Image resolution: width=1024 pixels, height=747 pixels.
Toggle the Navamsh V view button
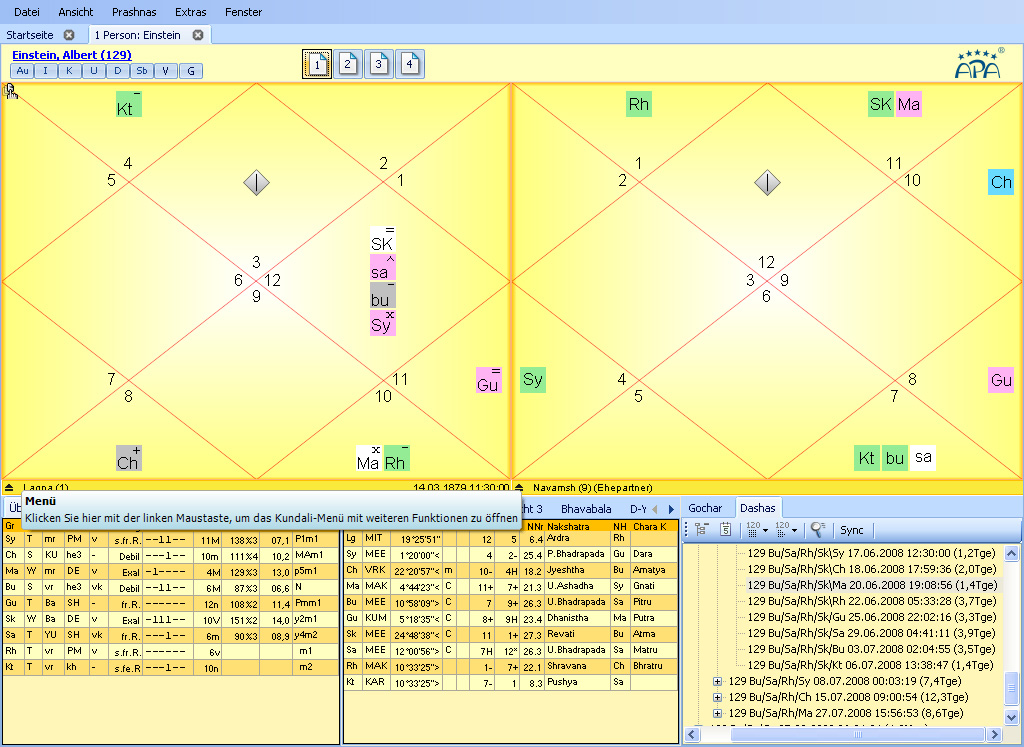[x=166, y=71]
